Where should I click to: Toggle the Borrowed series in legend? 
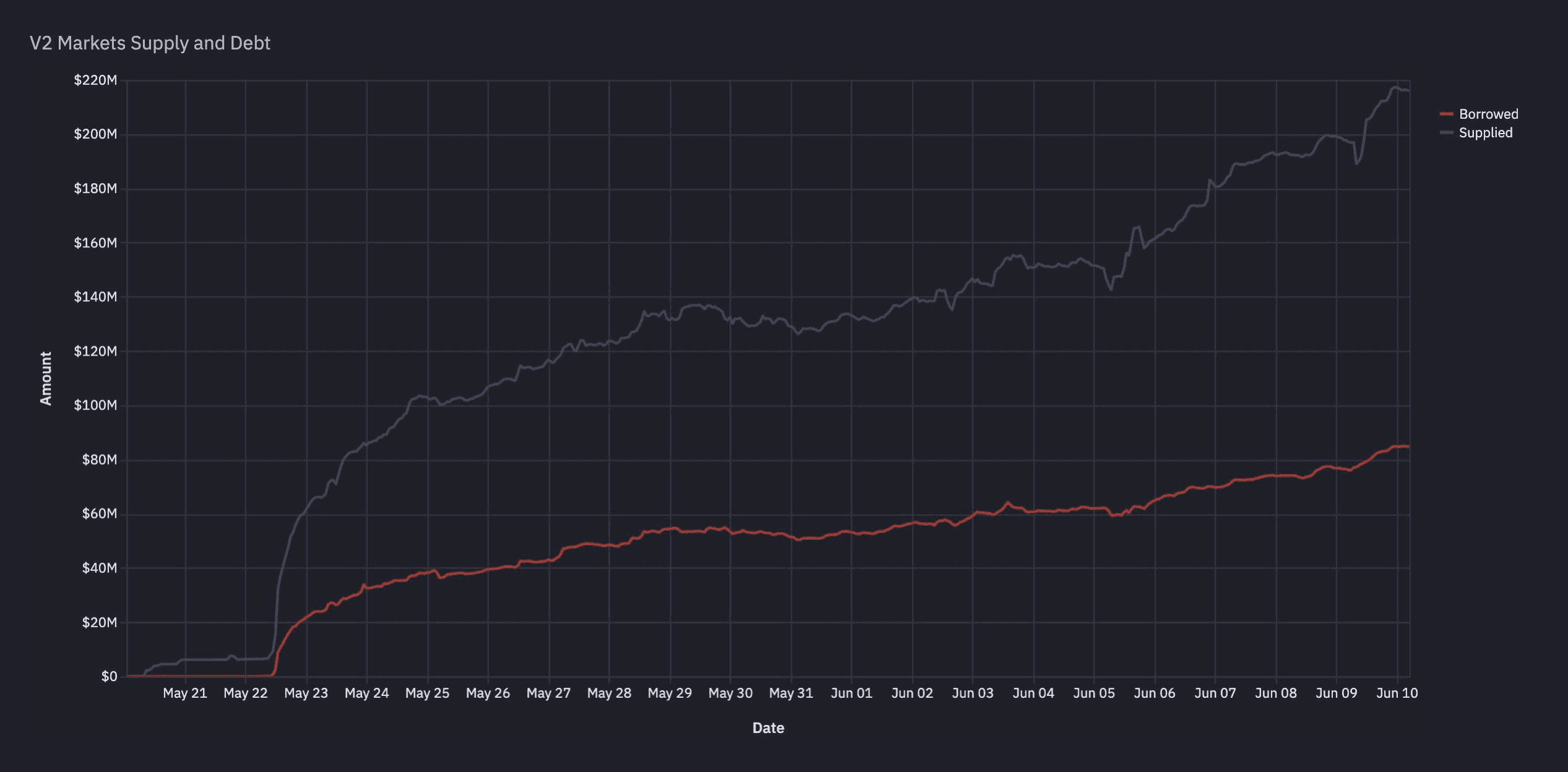click(1488, 114)
